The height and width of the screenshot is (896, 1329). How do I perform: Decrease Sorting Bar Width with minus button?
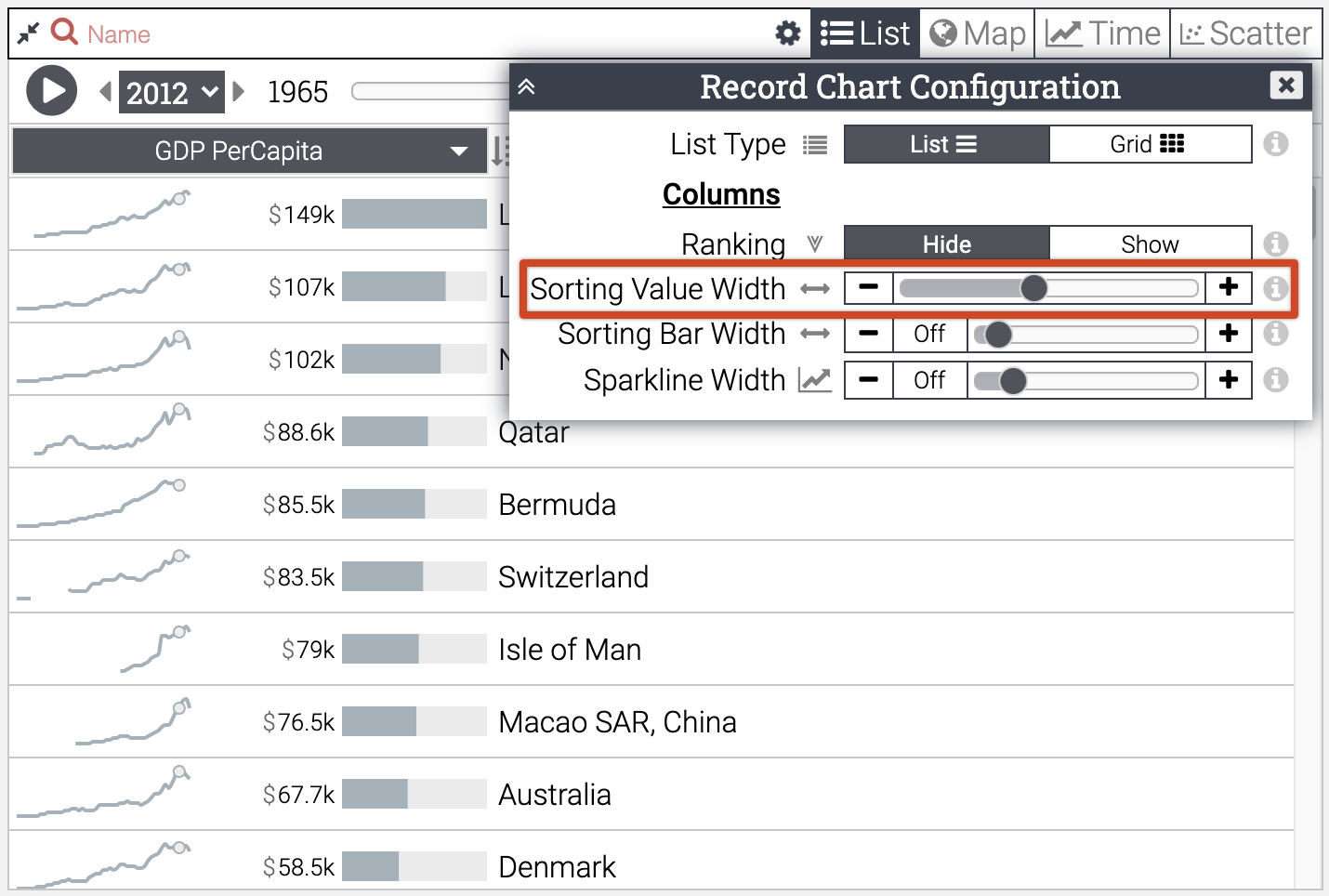[869, 333]
